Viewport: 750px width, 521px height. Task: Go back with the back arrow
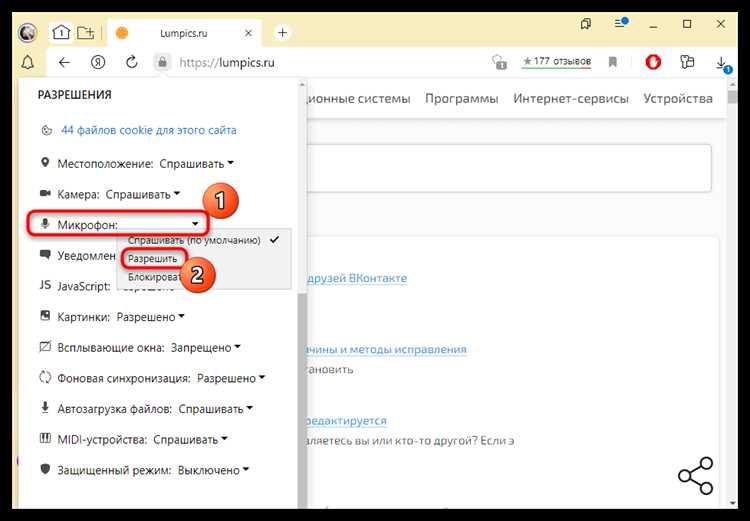(x=64, y=62)
